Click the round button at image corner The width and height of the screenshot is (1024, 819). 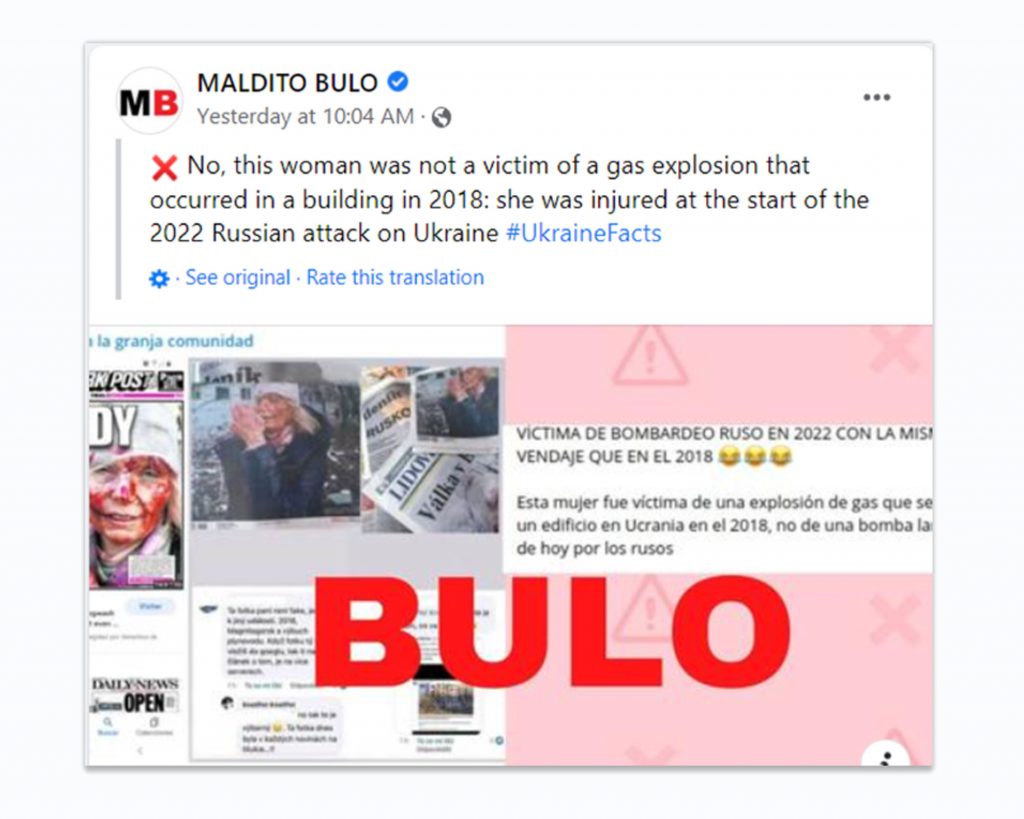[886, 756]
